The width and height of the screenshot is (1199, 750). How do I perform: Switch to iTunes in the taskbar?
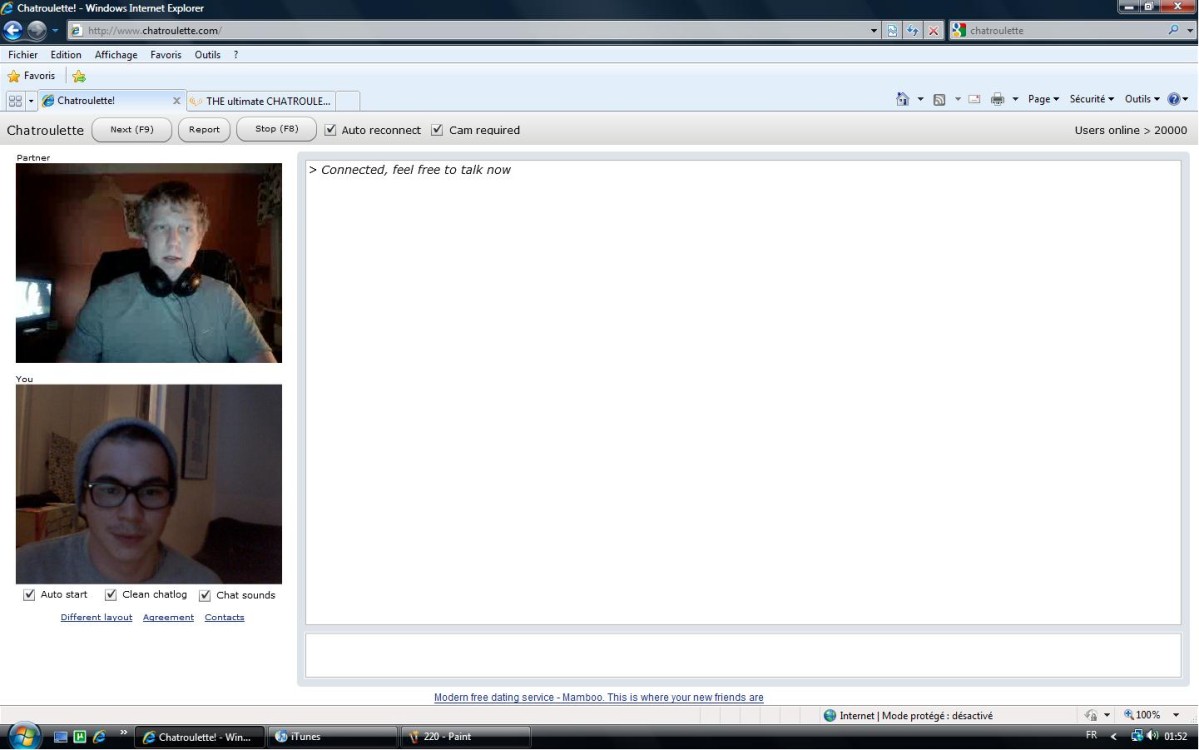pyautogui.click(x=332, y=737)
